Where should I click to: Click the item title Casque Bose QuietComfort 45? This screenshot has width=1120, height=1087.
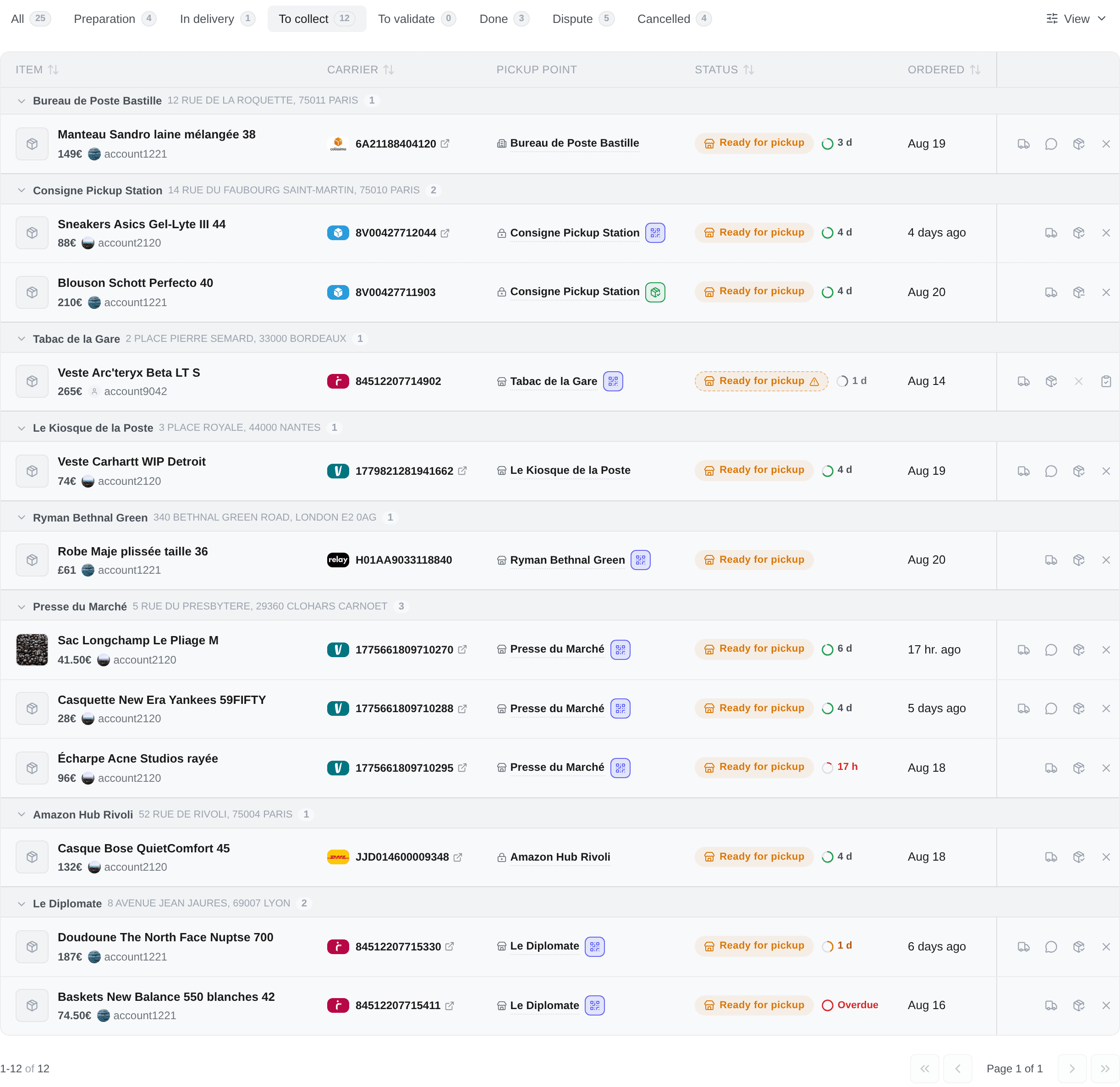(x=143, y=848)
